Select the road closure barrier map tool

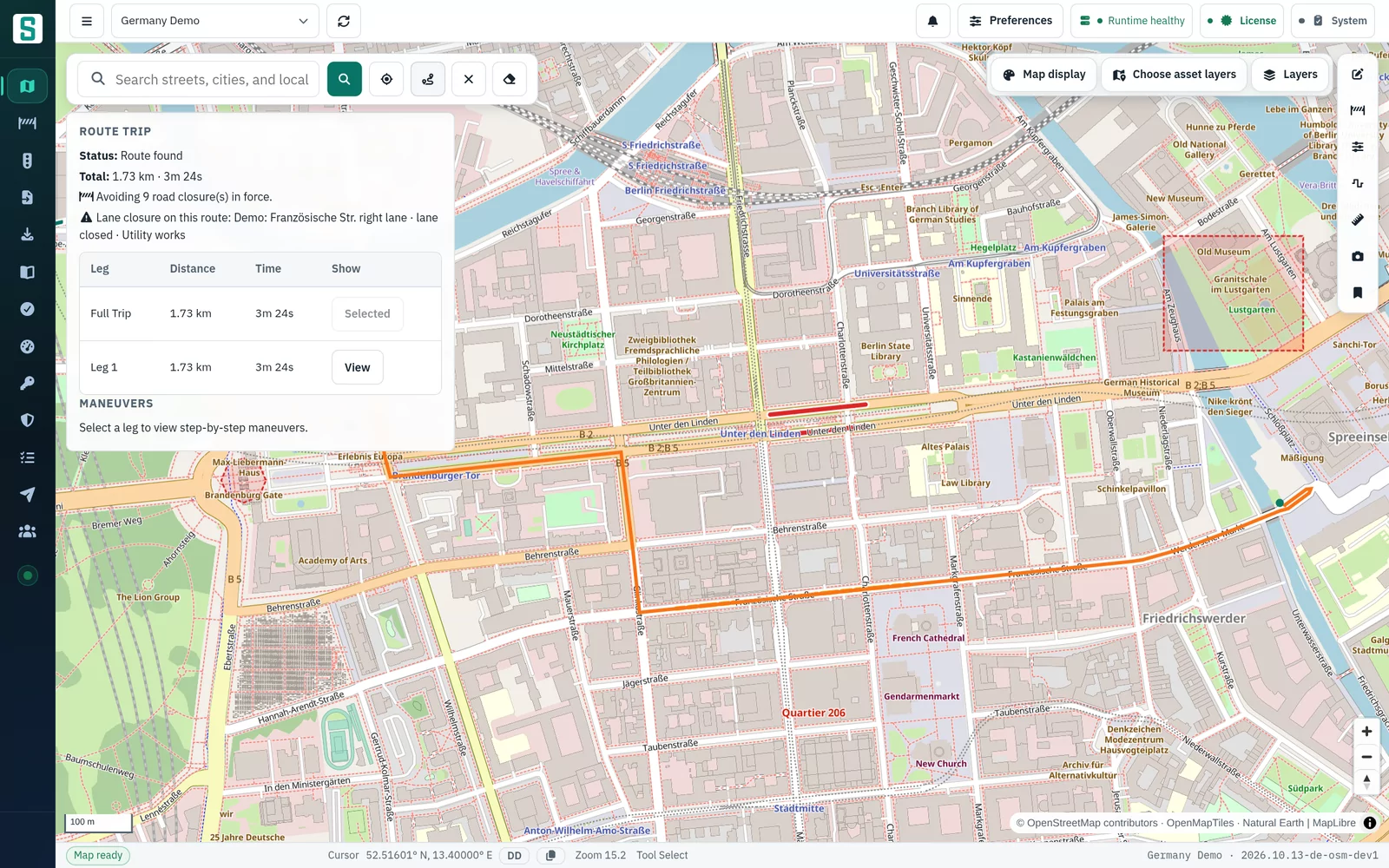pyautogui.click(x=1358, y=110)
